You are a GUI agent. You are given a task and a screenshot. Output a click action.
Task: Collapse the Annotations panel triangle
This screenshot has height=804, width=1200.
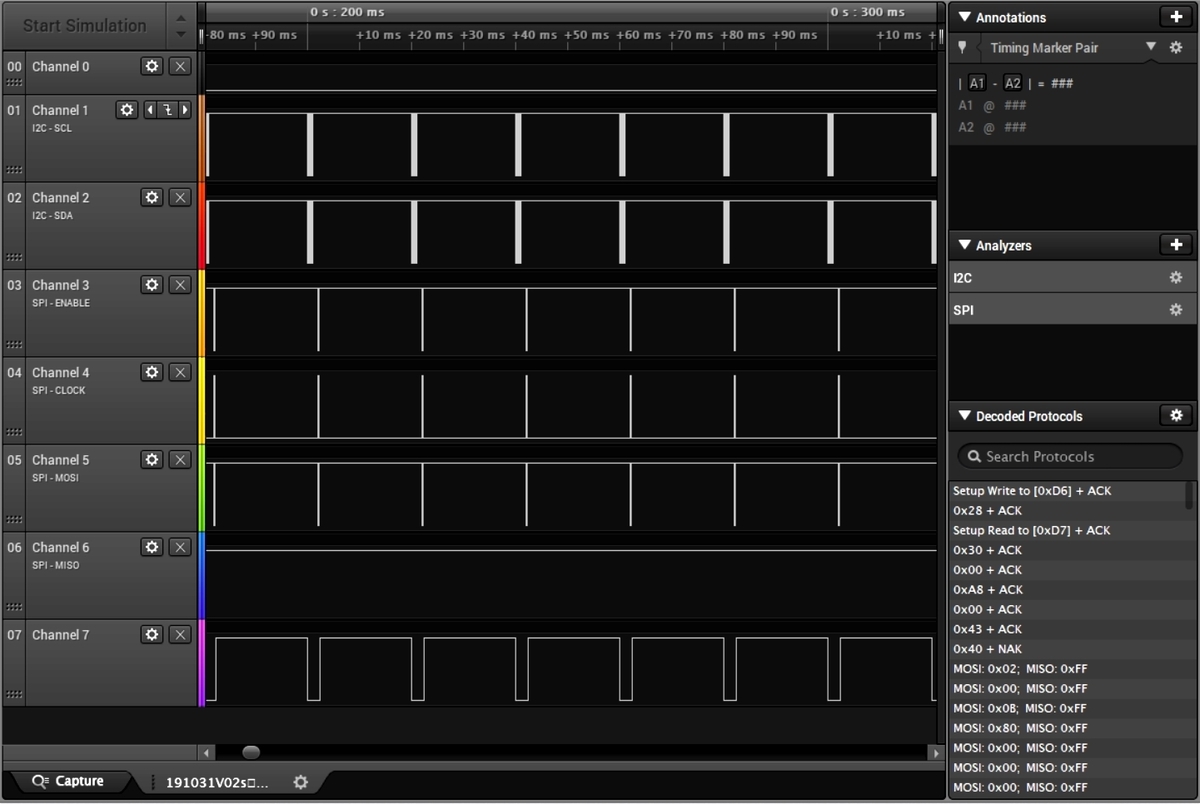(x=964, y=17)
